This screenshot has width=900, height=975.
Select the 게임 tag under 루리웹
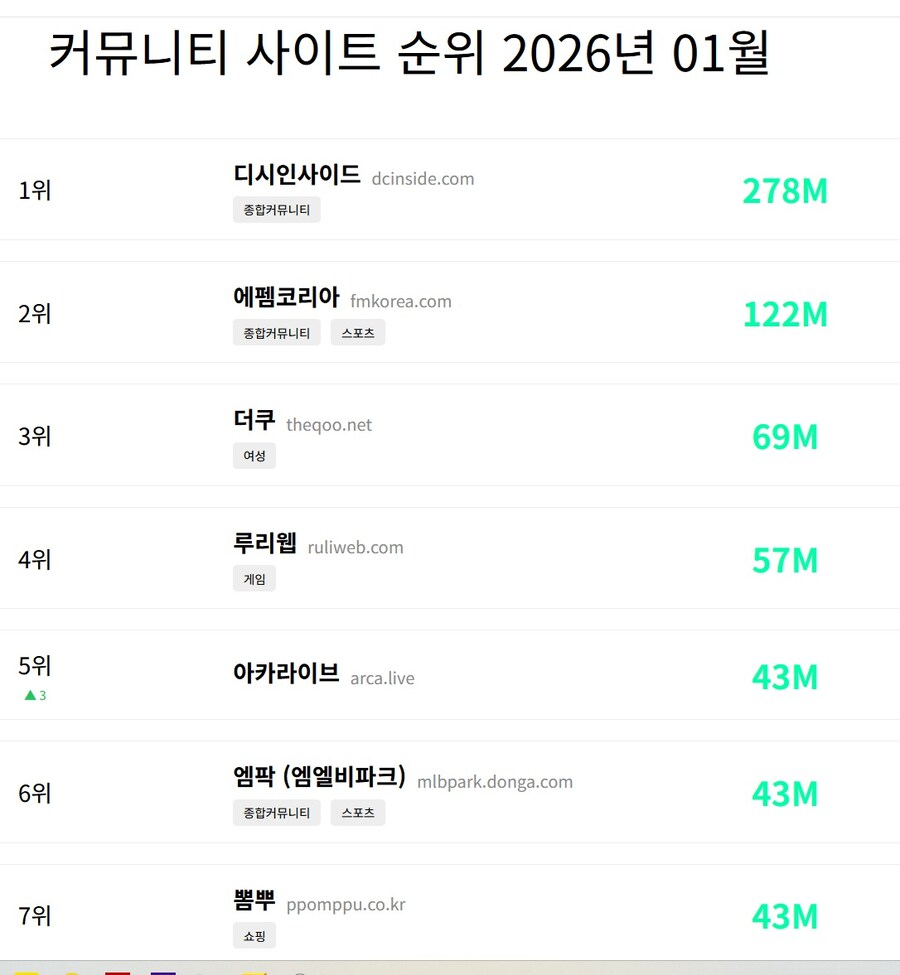(254, 579)
